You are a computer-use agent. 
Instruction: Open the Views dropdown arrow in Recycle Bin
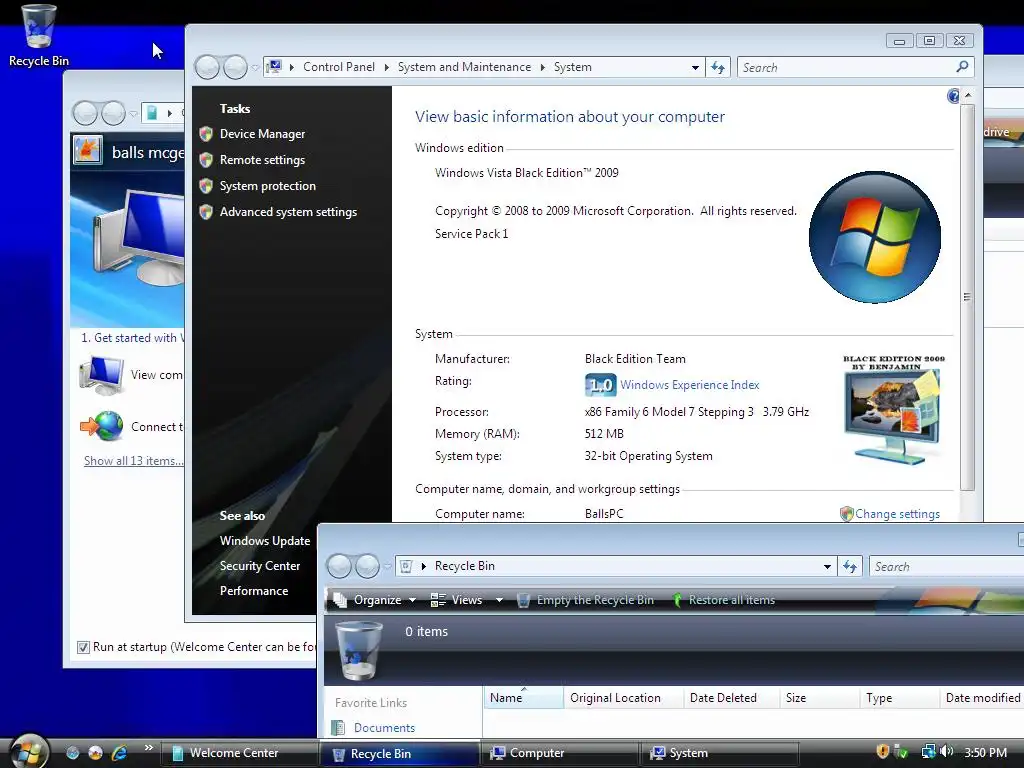499,600
